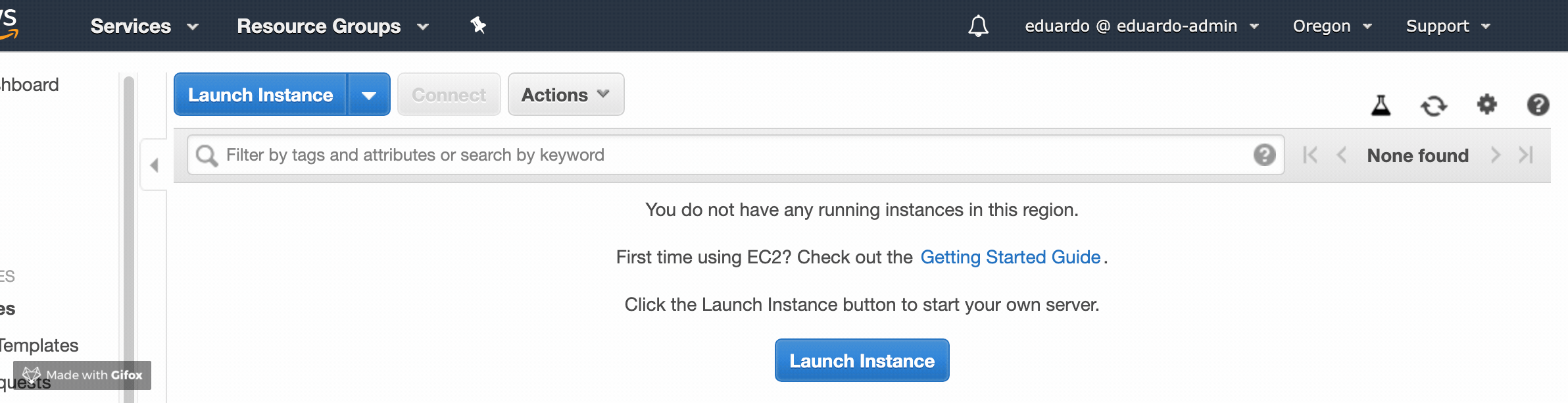Open table settings gear icon
The image size is (1568, 403).
pyautogui.click(x=1487, y=104)
